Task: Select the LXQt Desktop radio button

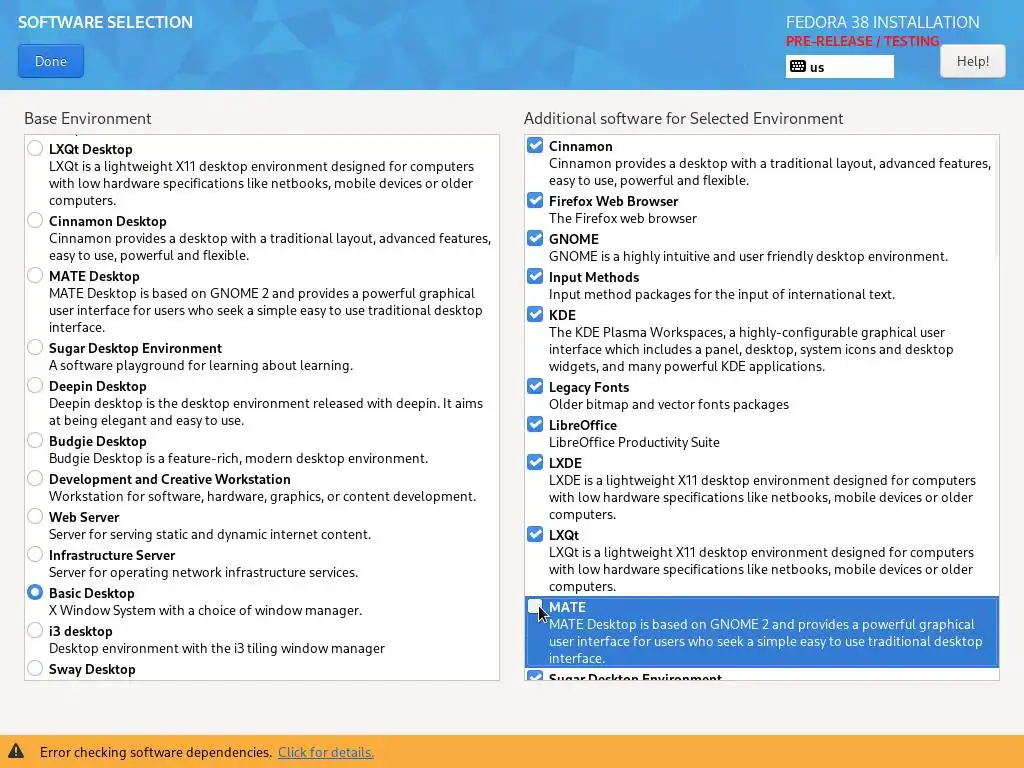Action: tap(35, 148)
